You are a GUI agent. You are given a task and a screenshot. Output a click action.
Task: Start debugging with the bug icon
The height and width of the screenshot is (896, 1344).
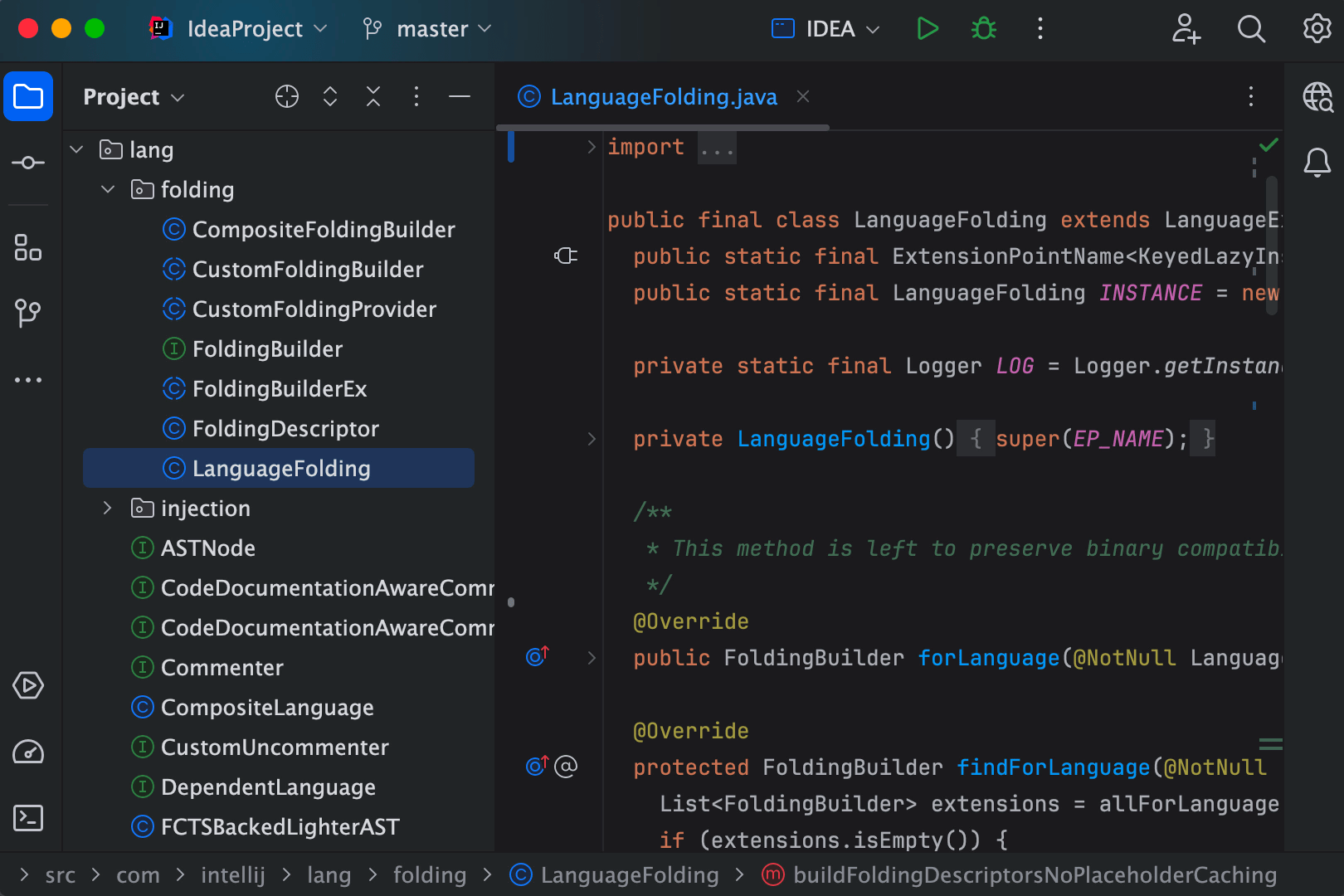[983, 27]
